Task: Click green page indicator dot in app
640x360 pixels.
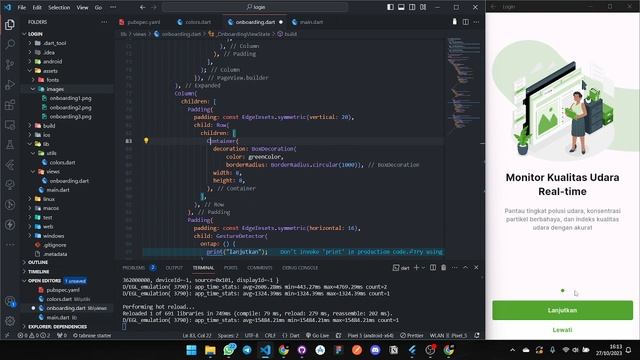Action: (x=562, y=291)
